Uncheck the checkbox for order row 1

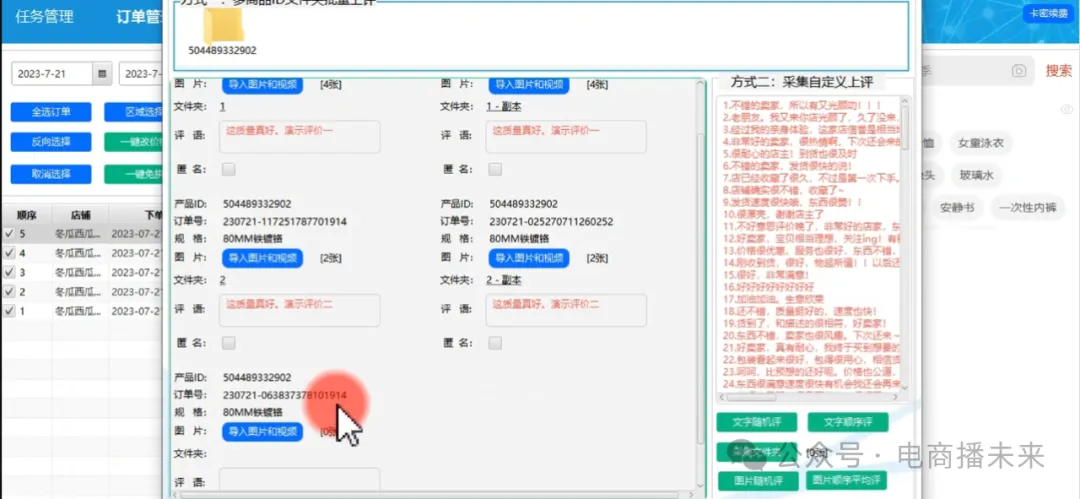point(10,311)
